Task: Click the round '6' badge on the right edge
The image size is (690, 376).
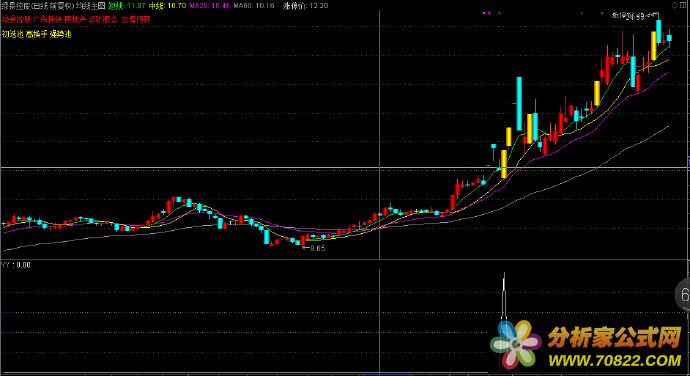Action: pos(683,295)
